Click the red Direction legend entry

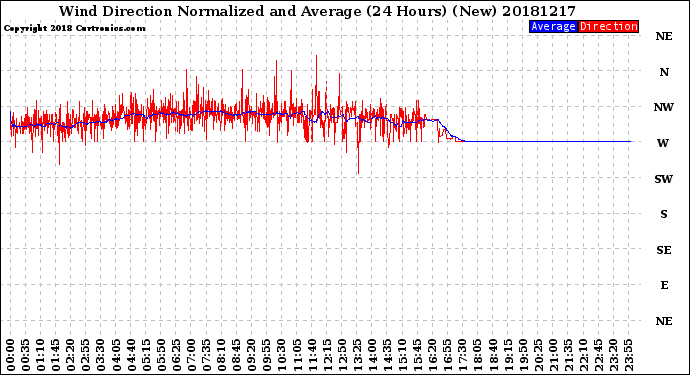(608, 26)
